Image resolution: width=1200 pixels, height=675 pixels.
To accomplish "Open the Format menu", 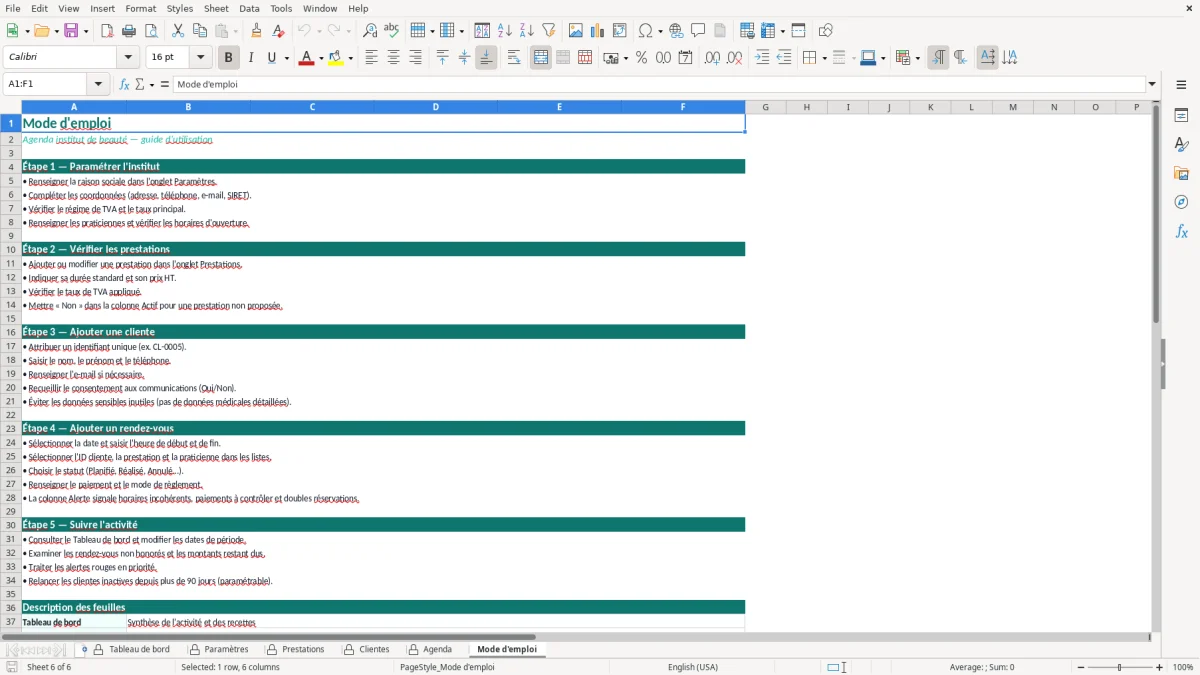I will click(x=141, y=8).
